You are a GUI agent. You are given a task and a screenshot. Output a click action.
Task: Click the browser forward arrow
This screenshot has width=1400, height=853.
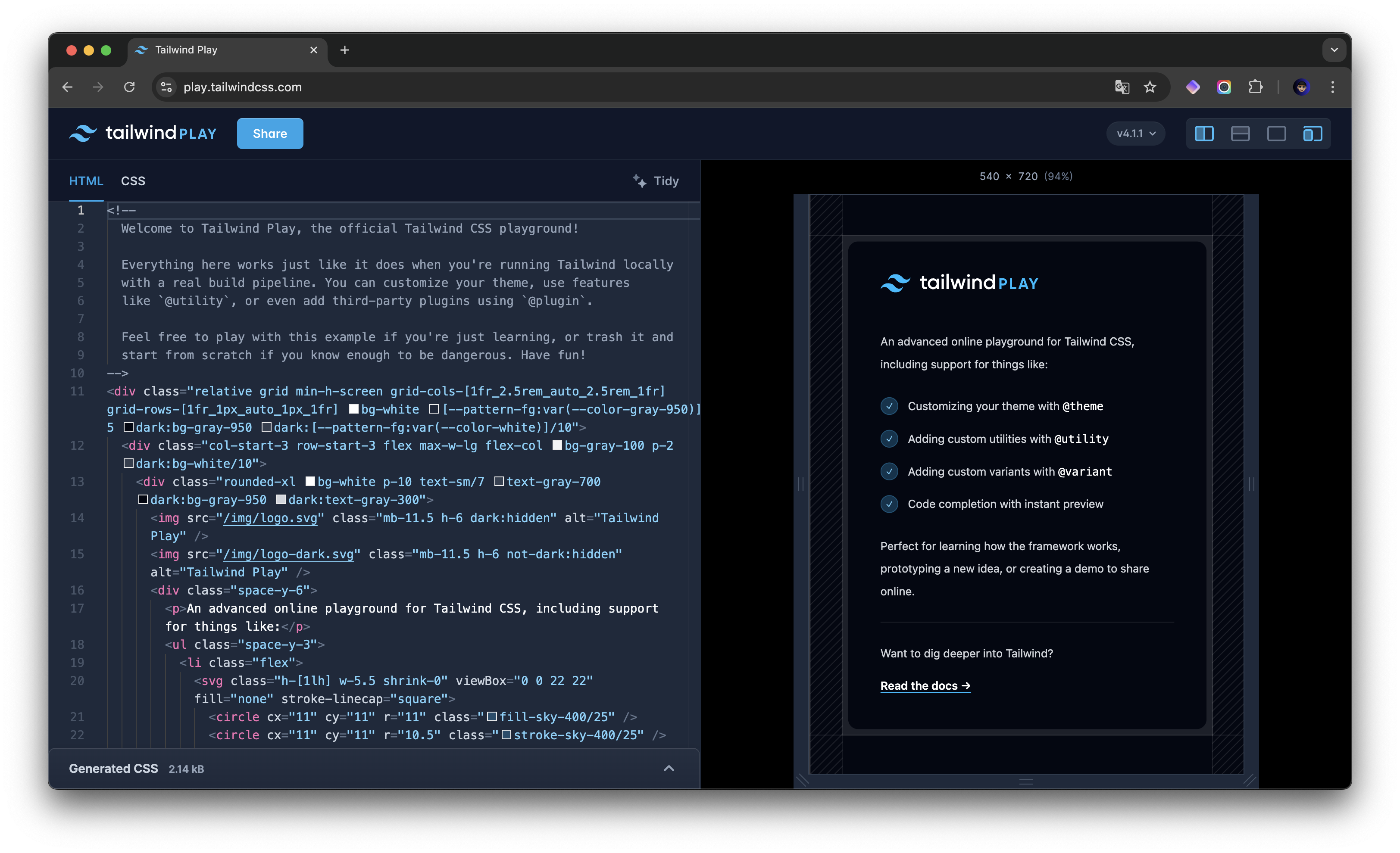(98, 87)
